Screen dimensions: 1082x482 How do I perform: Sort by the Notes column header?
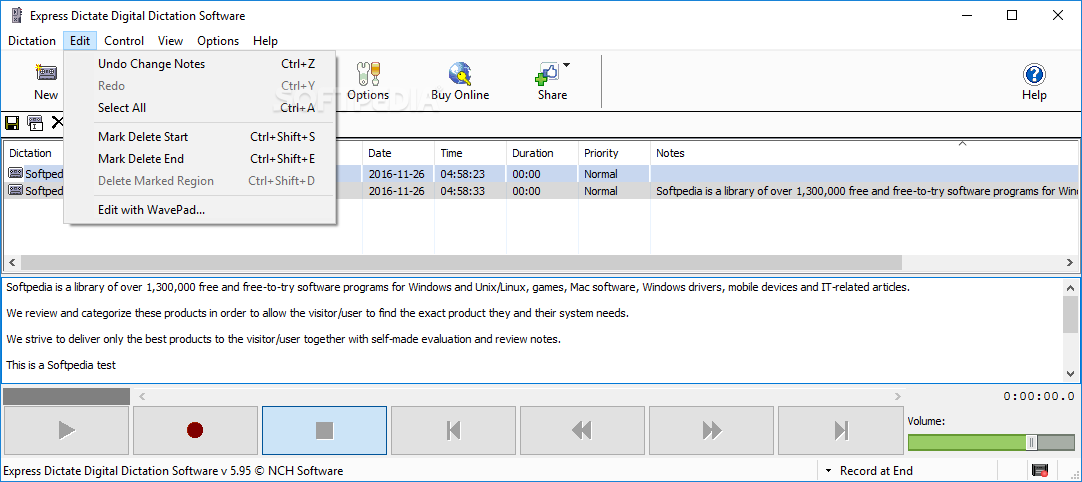864,153
